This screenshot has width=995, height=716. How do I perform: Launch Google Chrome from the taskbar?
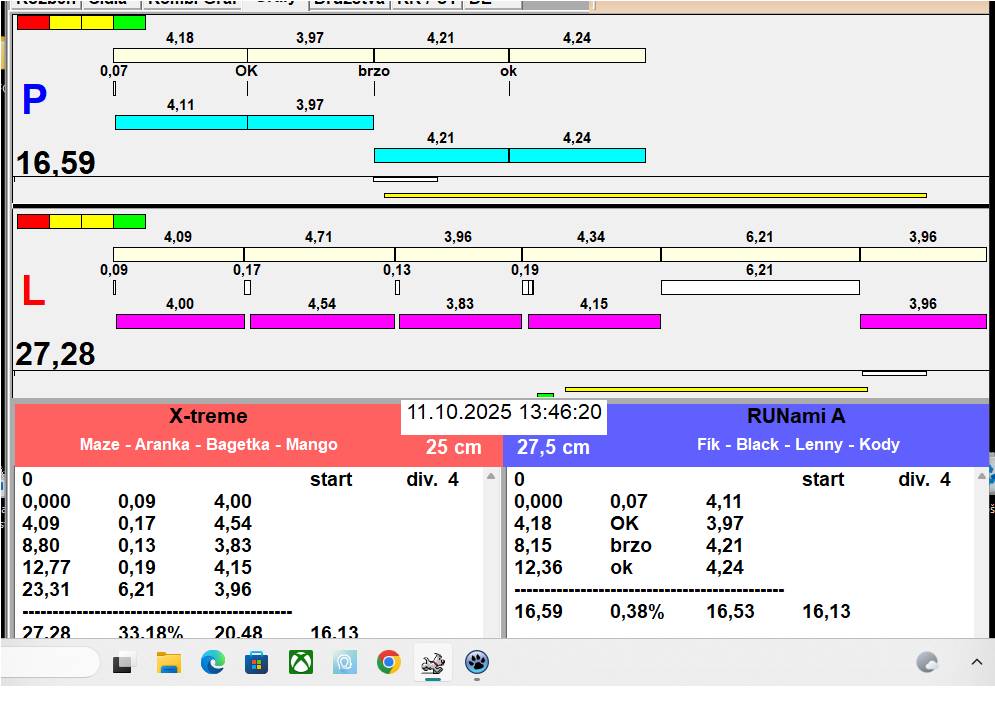(x=389, y=662)
